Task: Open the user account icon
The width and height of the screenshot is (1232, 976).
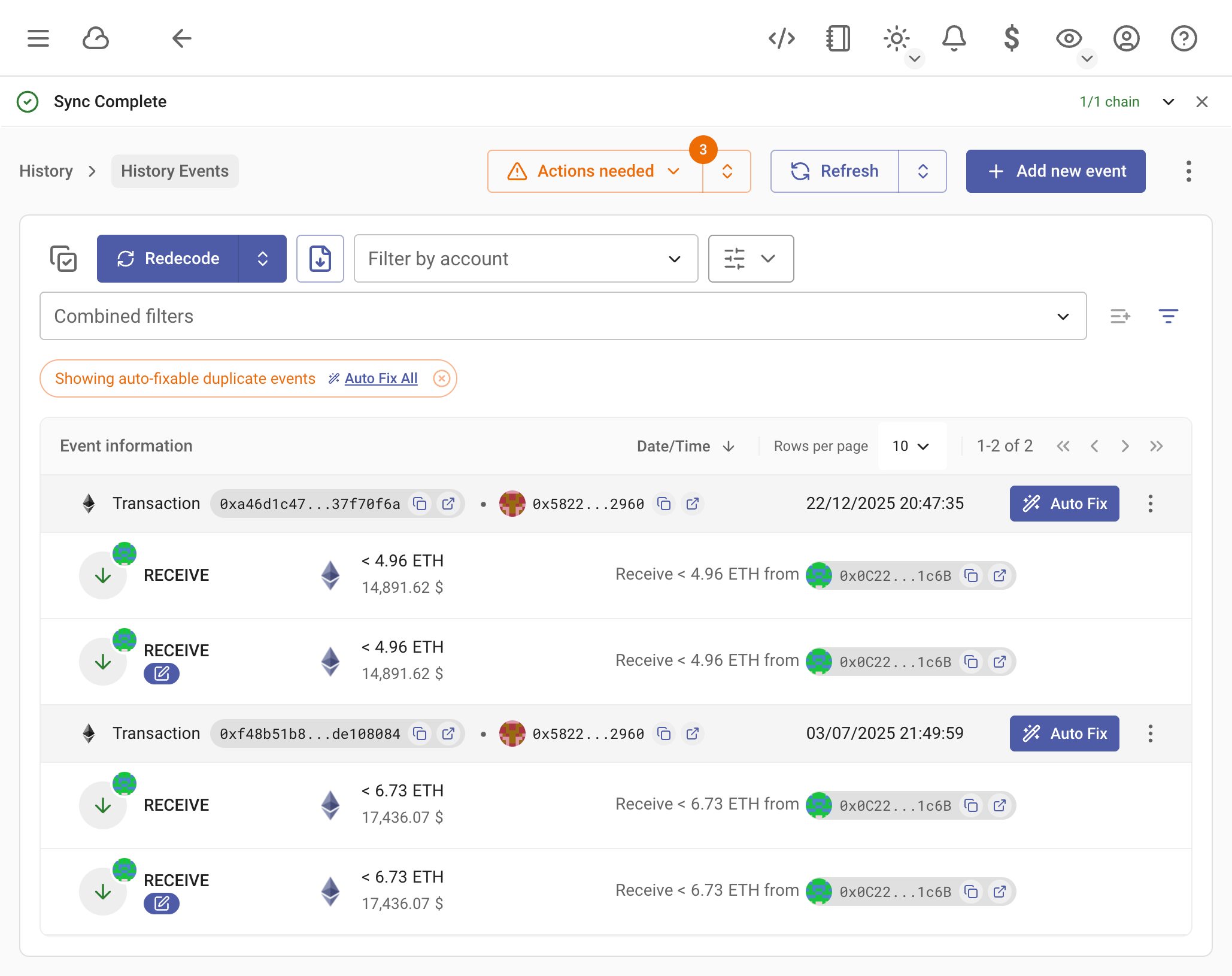Action: pyautogui.click(x=1127, y=38)
